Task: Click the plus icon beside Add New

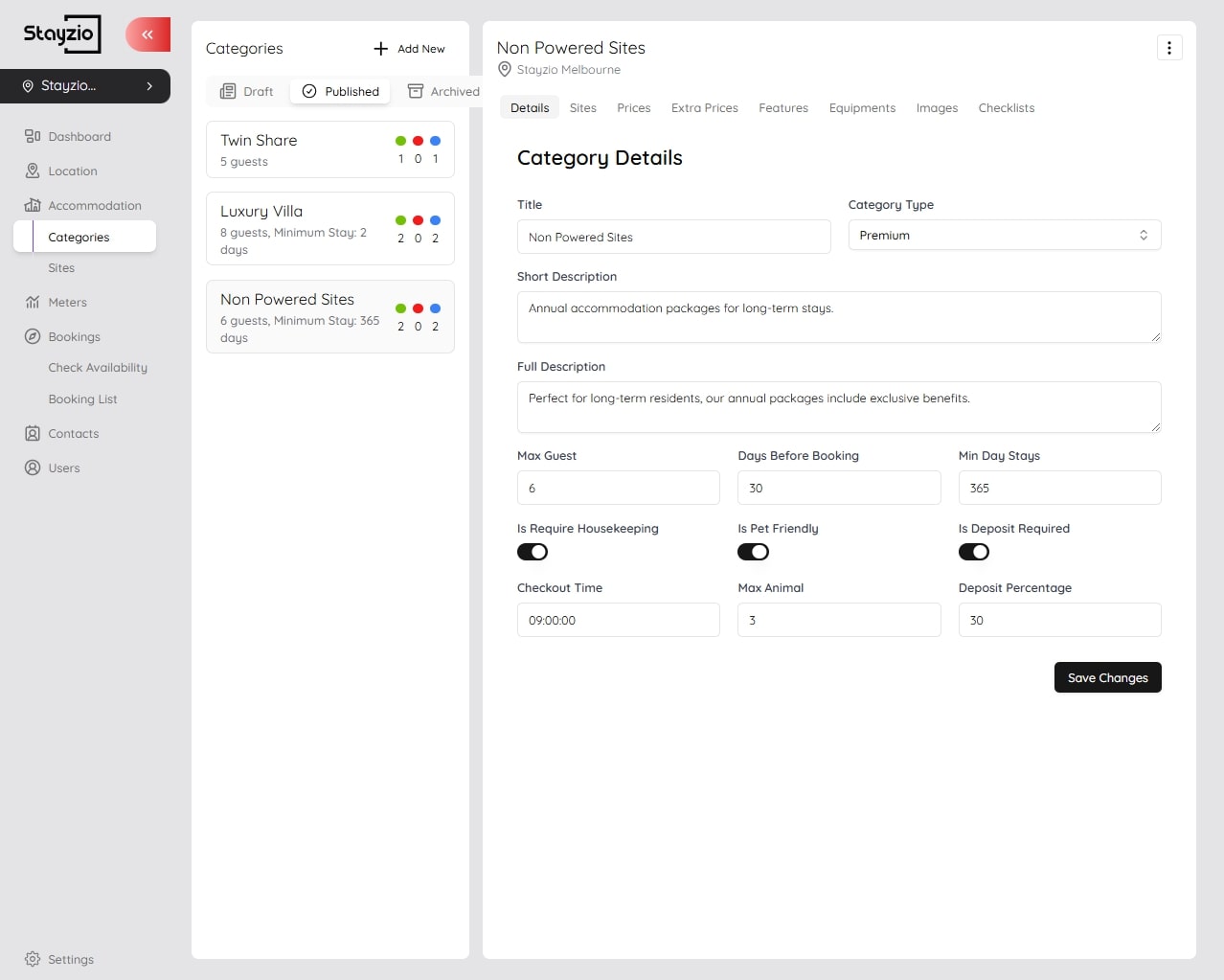Action: coord(381,48)
